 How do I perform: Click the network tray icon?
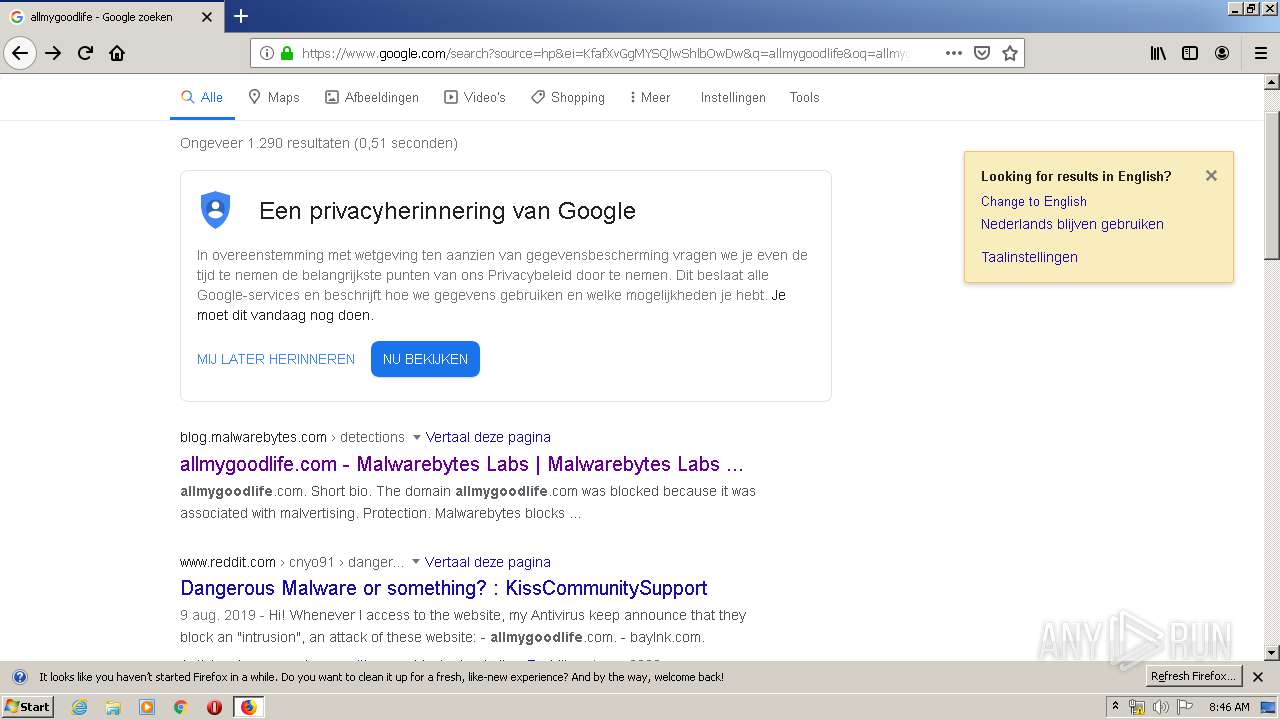coord(1137,707)
